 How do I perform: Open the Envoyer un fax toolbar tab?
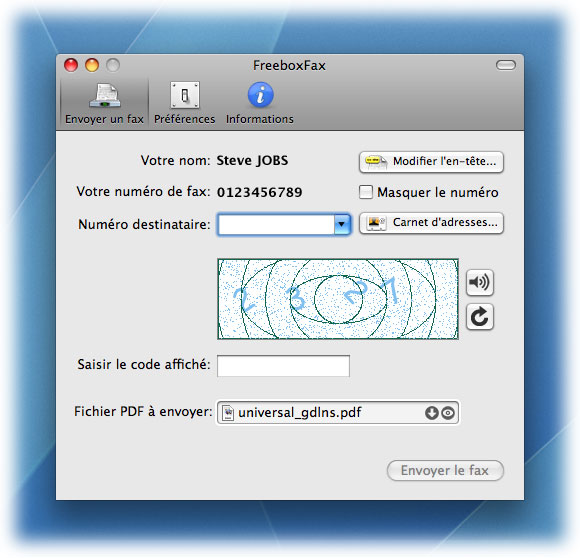pyautogui.click(x=104, y=104)
